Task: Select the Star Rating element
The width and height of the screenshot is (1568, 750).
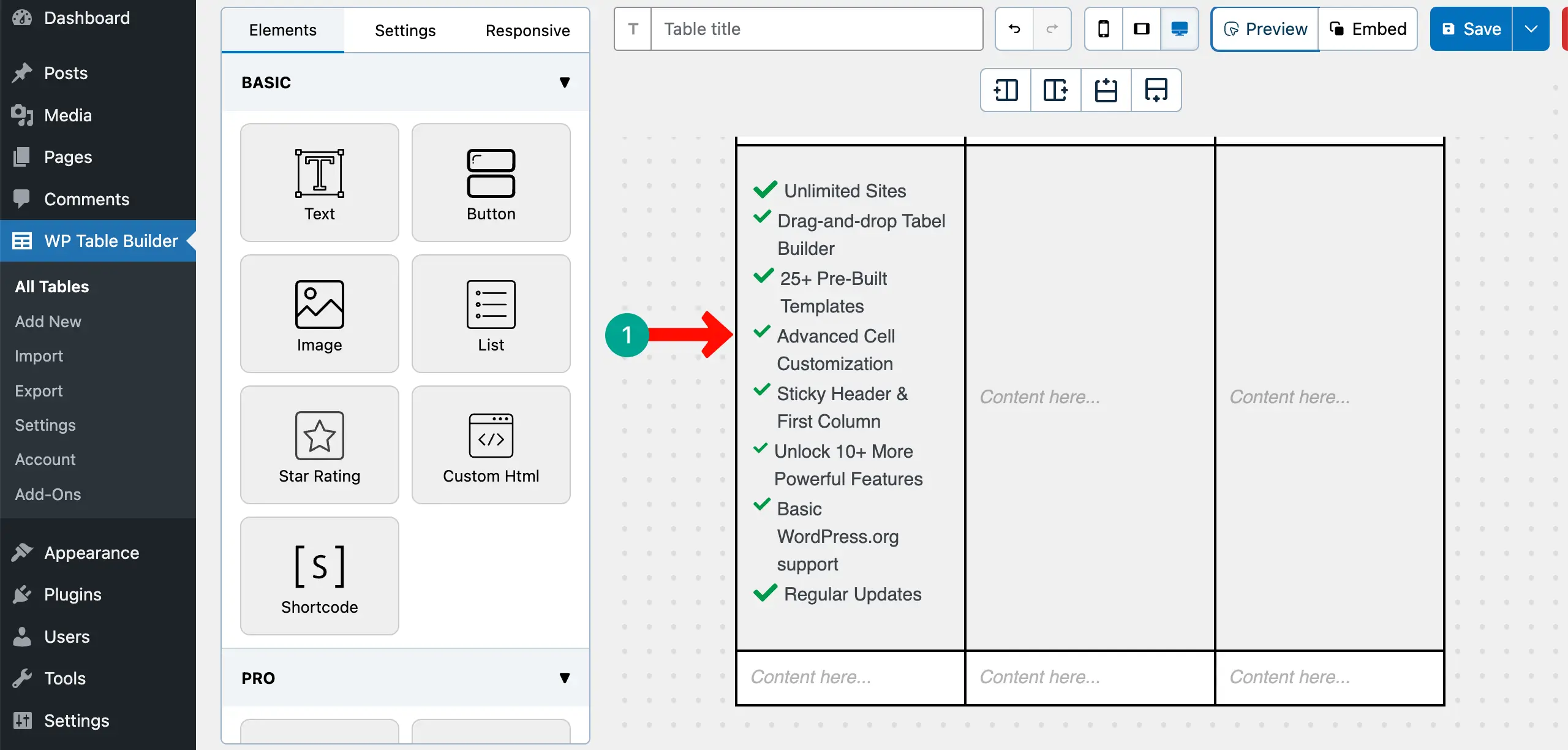Action: [x=319, y=444]
